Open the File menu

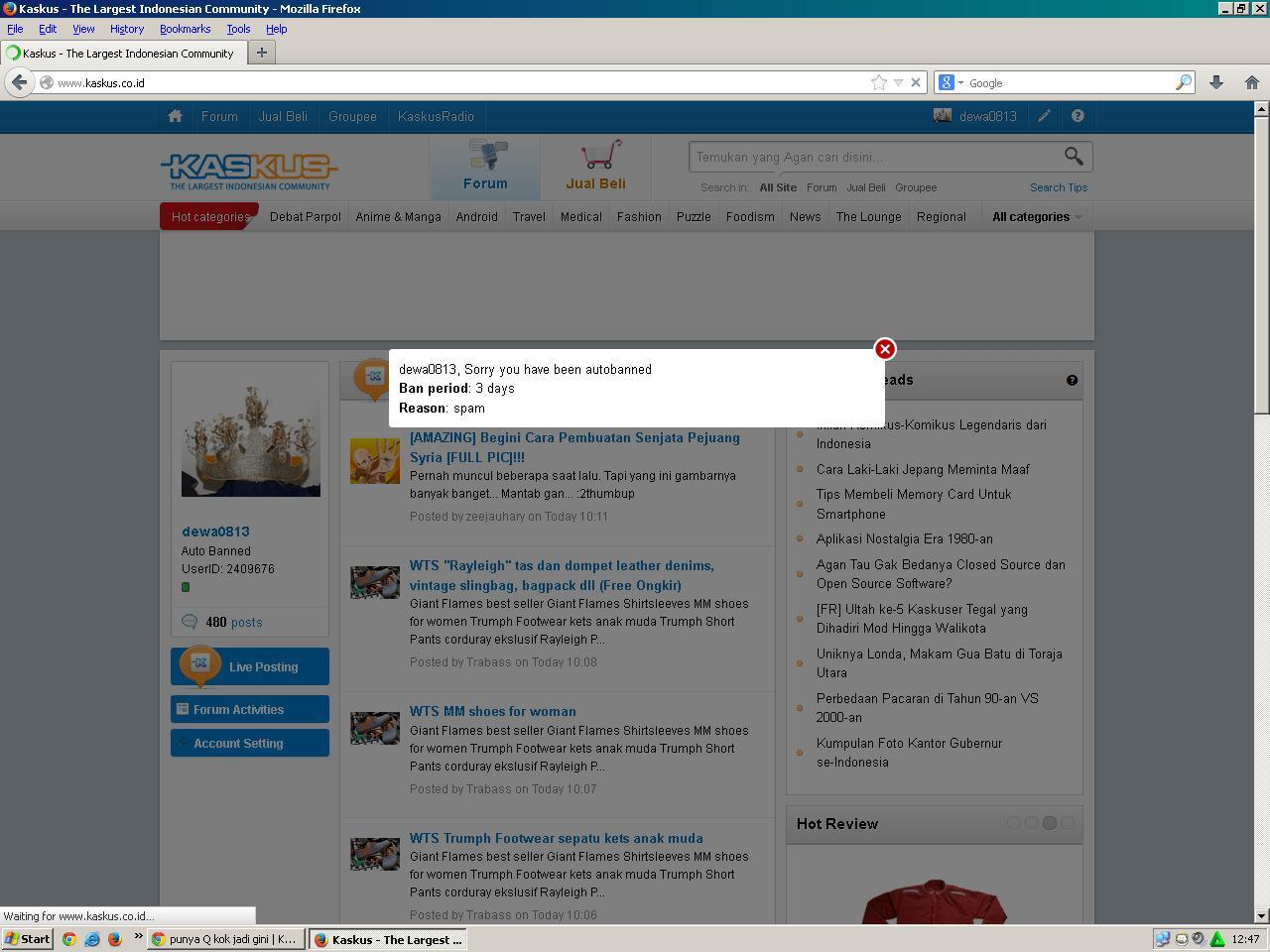15,29
